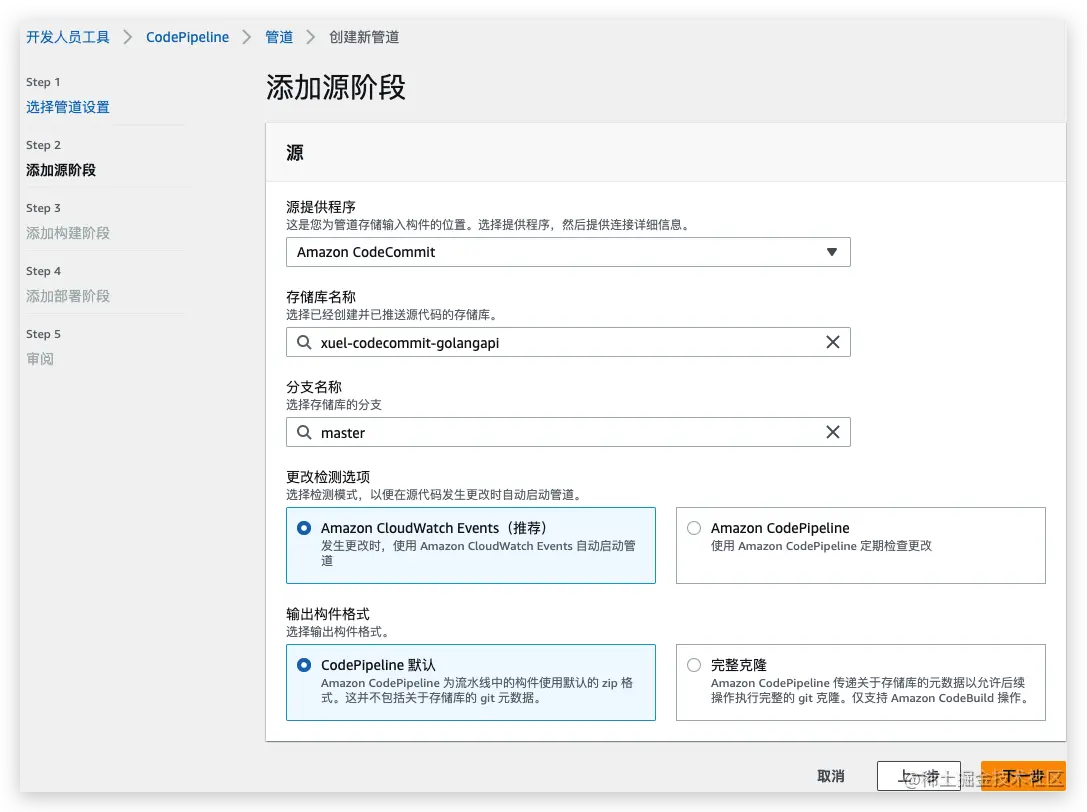Click the 上一步 previous button

[x=919, y=776]
